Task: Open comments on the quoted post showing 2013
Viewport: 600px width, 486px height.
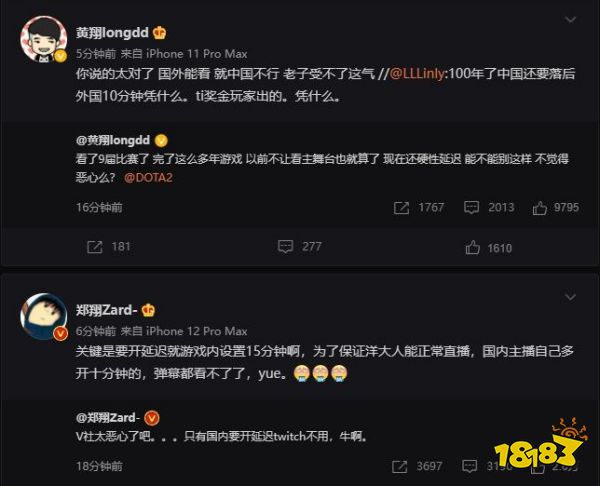Action: tap(471, 207)
